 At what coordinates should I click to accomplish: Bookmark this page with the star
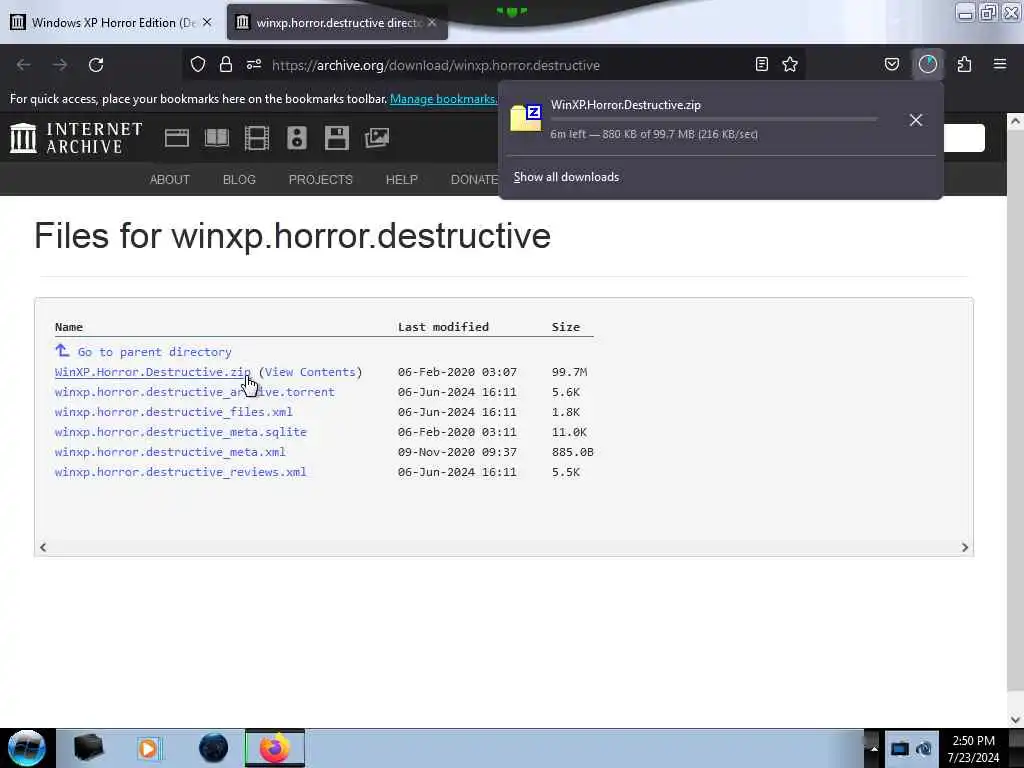tap(790, 65)
